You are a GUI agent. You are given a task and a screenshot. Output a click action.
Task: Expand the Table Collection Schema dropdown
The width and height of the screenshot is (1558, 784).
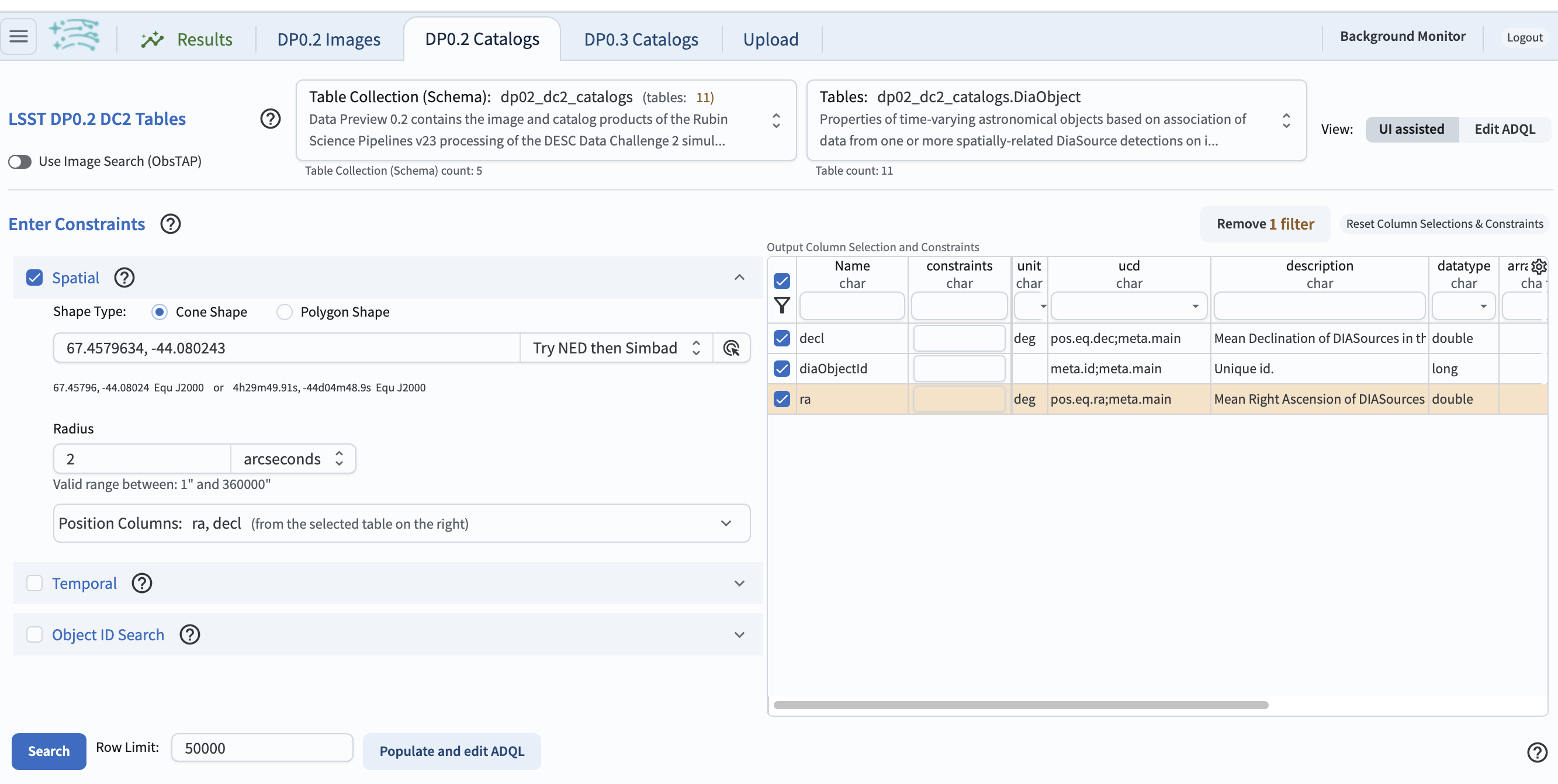click(774, 119)
